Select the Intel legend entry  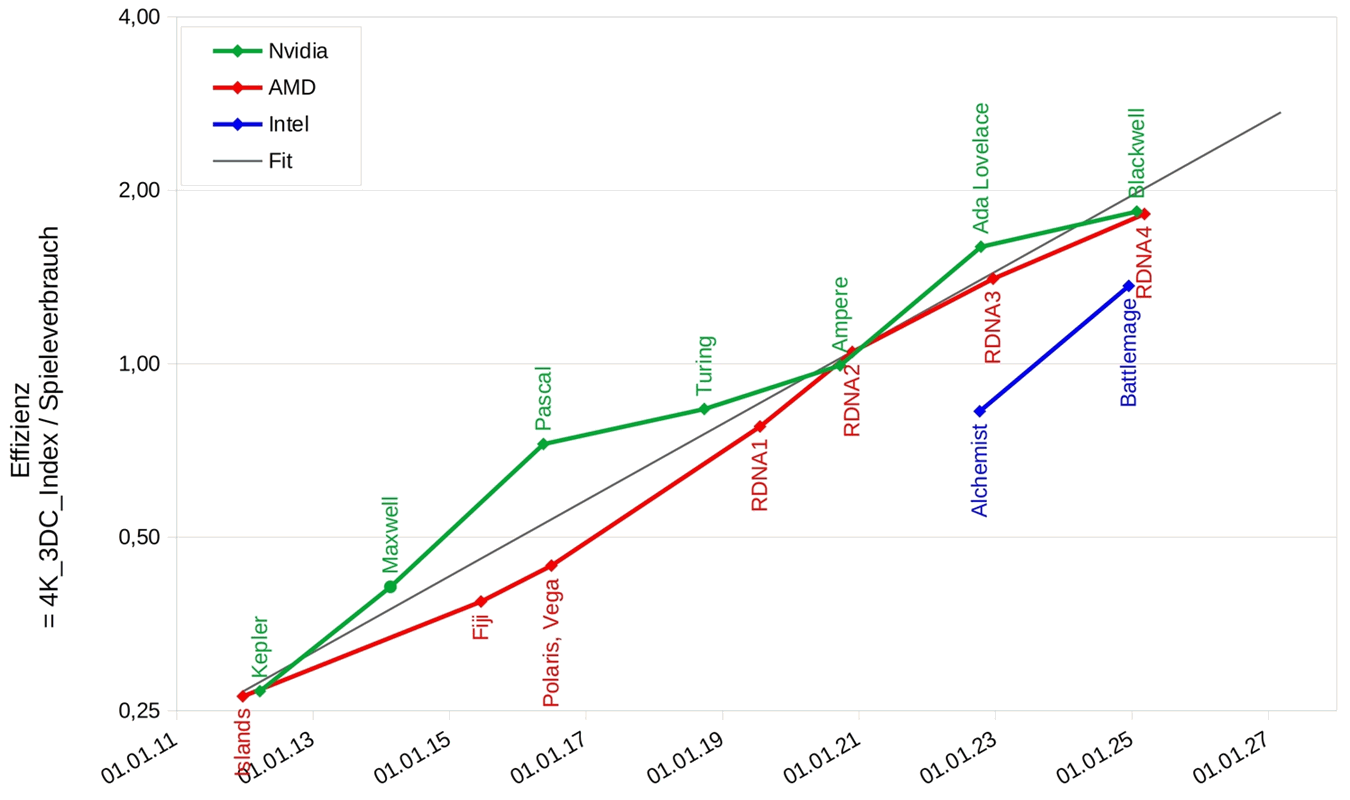[x=289, y=124]
